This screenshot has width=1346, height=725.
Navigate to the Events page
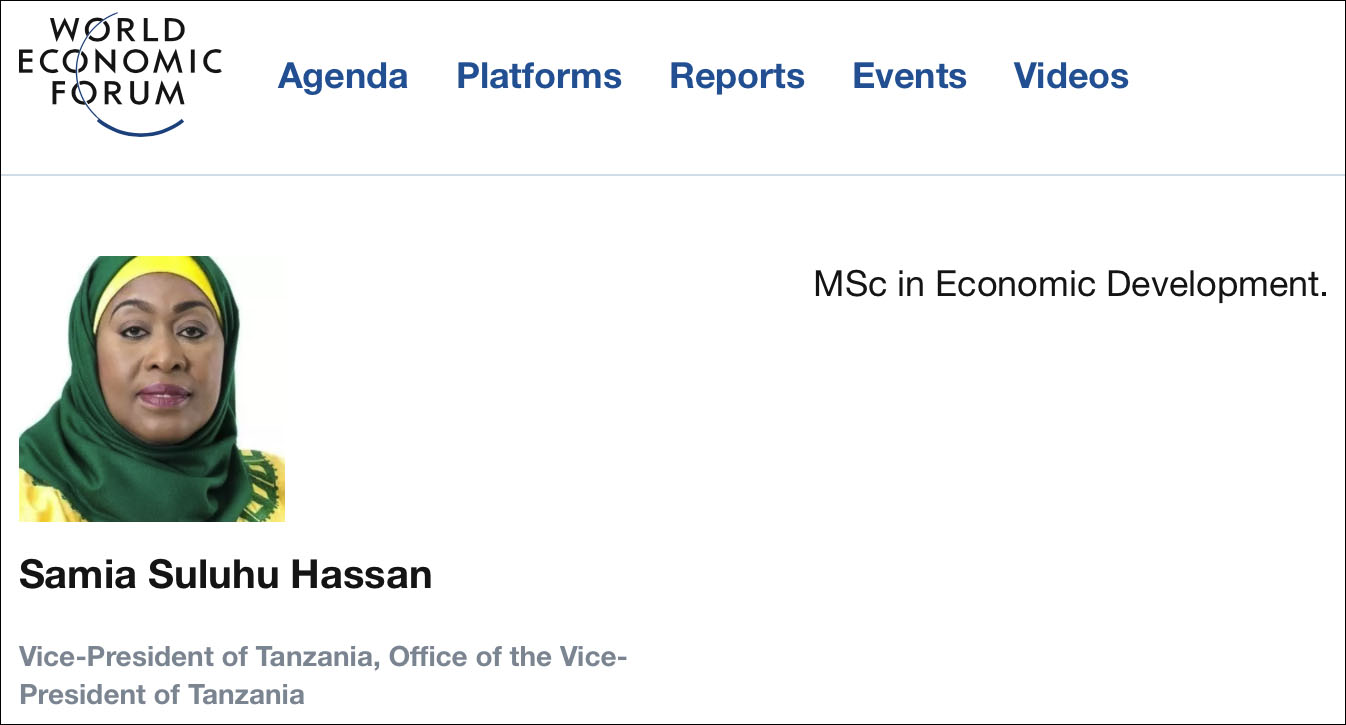(x=909, y=76)
